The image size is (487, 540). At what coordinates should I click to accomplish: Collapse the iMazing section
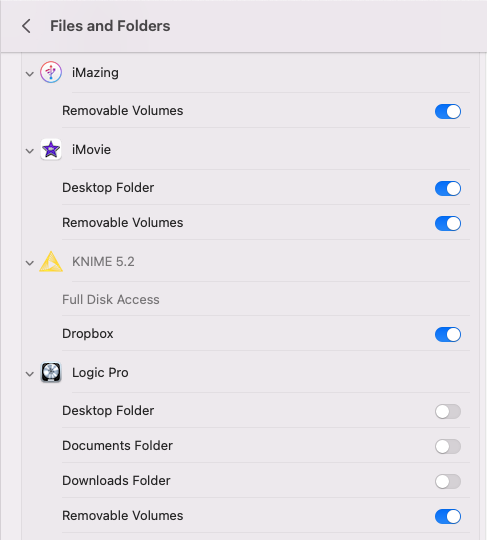[30, 74]
